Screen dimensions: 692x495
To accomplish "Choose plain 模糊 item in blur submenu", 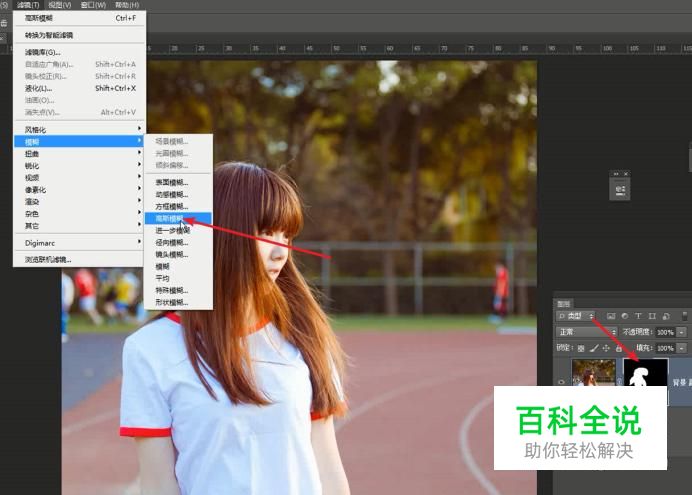I will pos(178,266).
